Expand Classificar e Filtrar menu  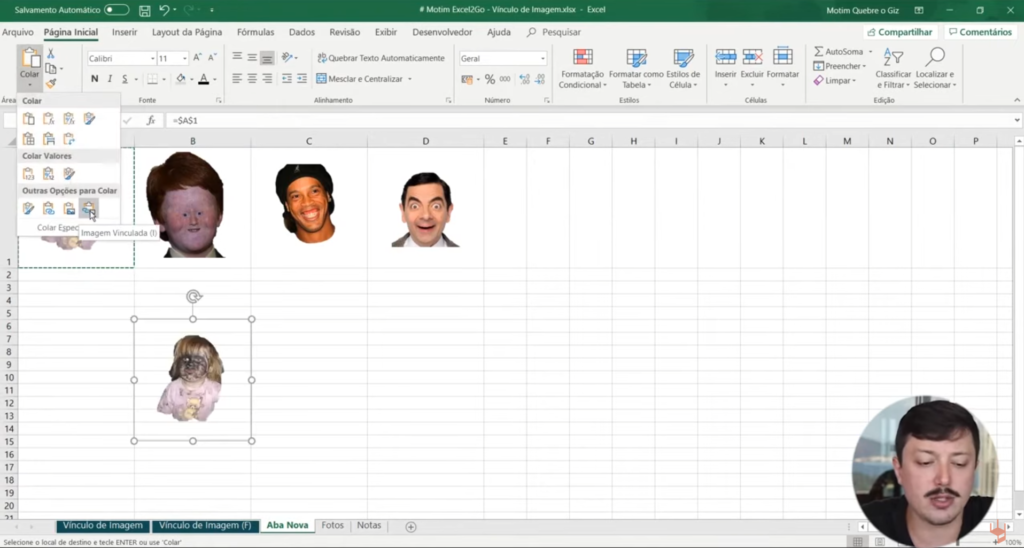tap(893, 67)
